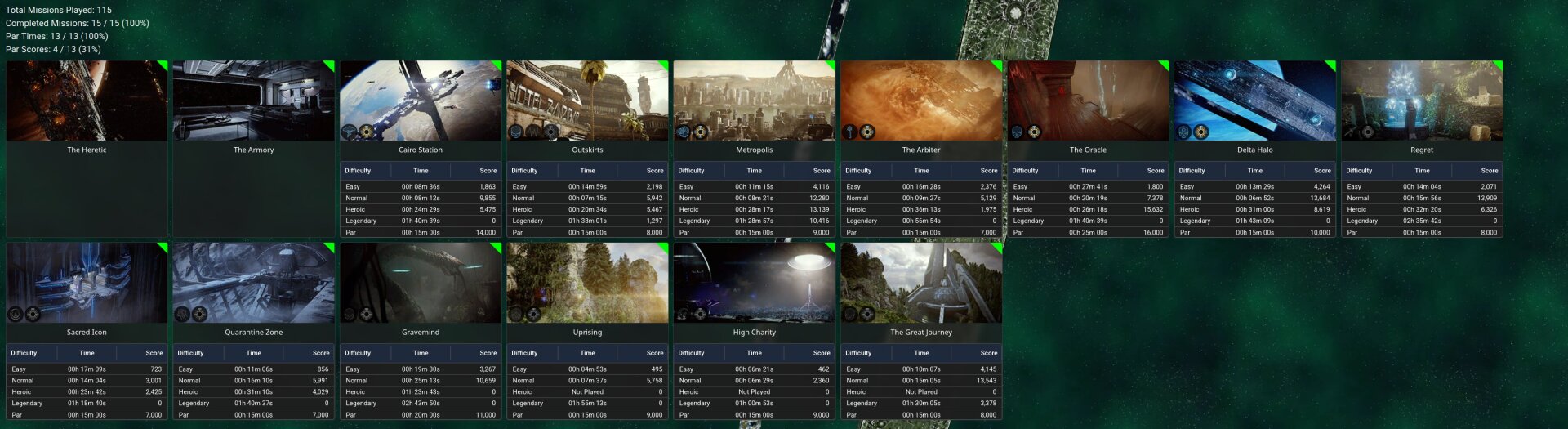1568x429 pixels.
Task: Click the terminal icon on Regret thumbnail
Action: pos(1368,132)
